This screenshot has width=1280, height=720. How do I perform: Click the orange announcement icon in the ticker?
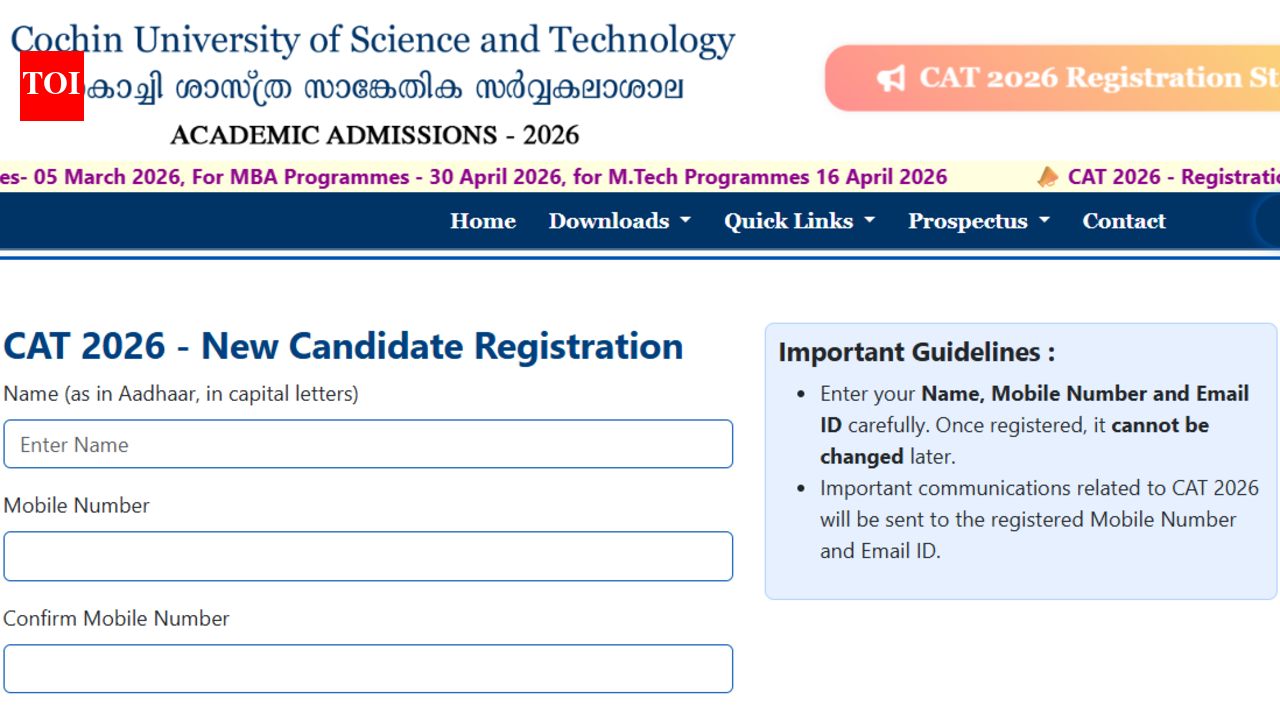pos(1048,176)
